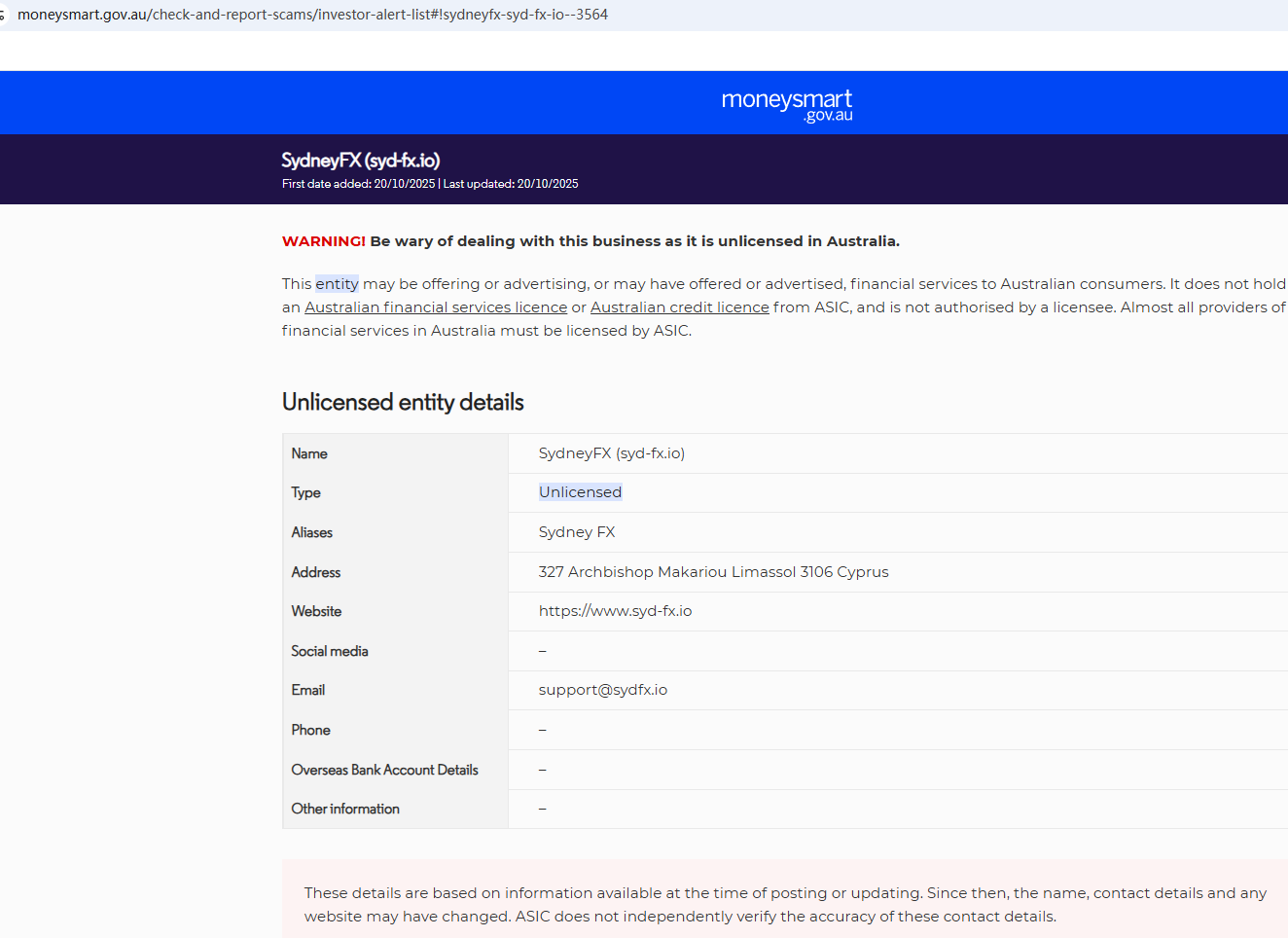Click the browser address bar URL
The width and height of the screenshot is (1288, 938).
312,15
